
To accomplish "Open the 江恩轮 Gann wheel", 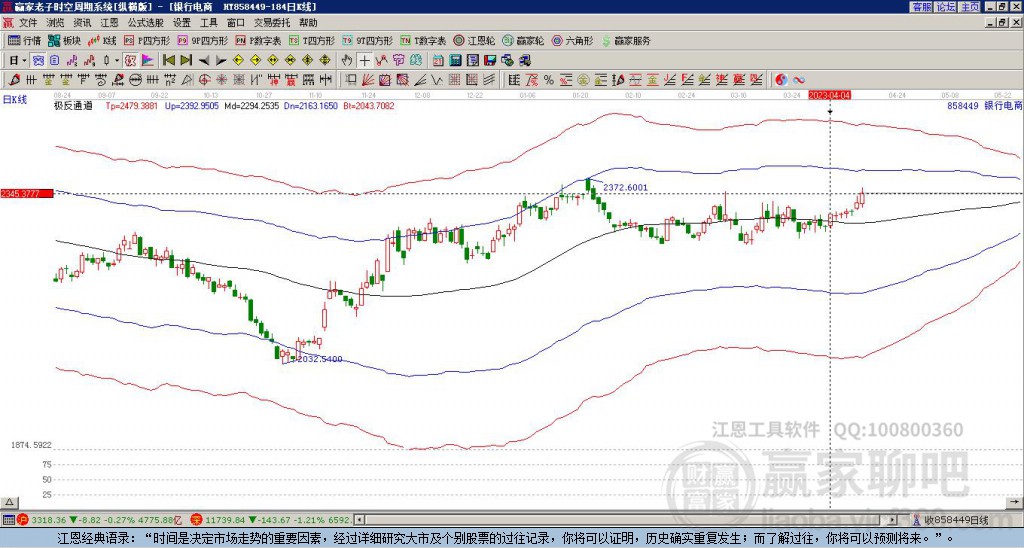I will [x=474, y=40].
